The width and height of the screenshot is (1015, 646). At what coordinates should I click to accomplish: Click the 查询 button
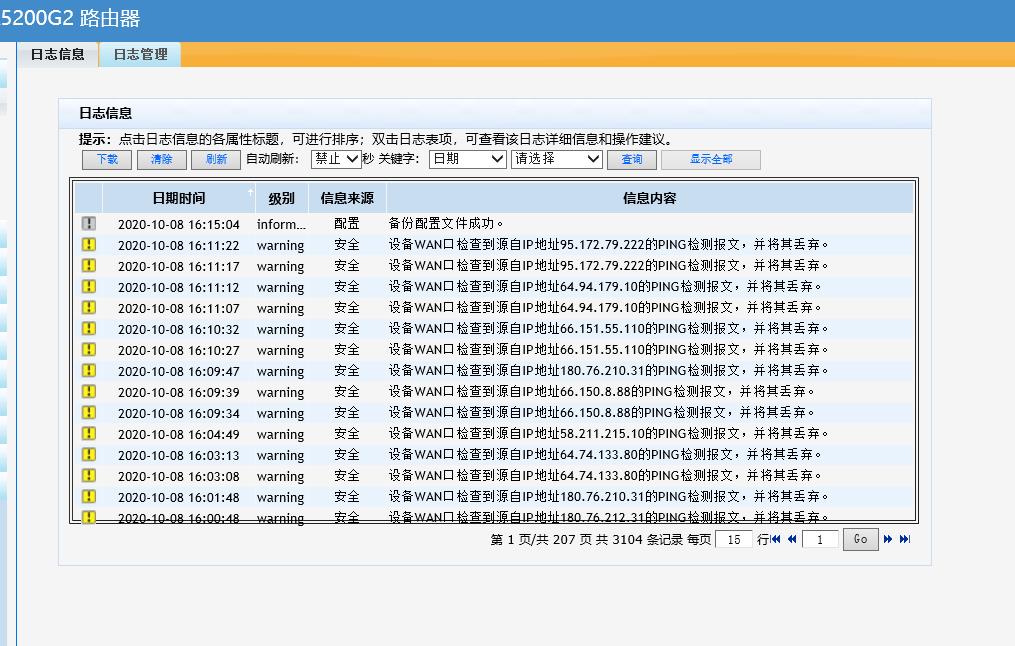coord(632,159)
